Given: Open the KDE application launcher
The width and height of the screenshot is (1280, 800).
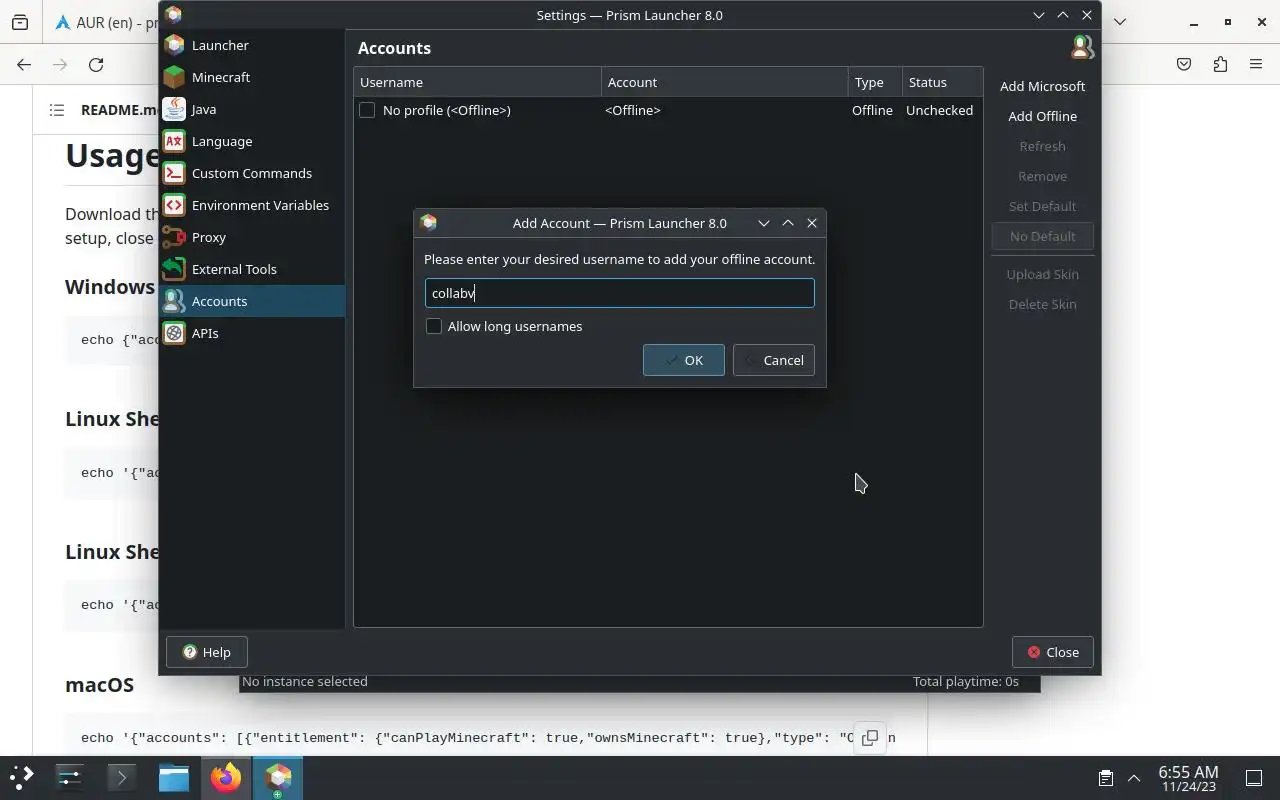Looking at the screenshot, I should [x=21, y=777].
